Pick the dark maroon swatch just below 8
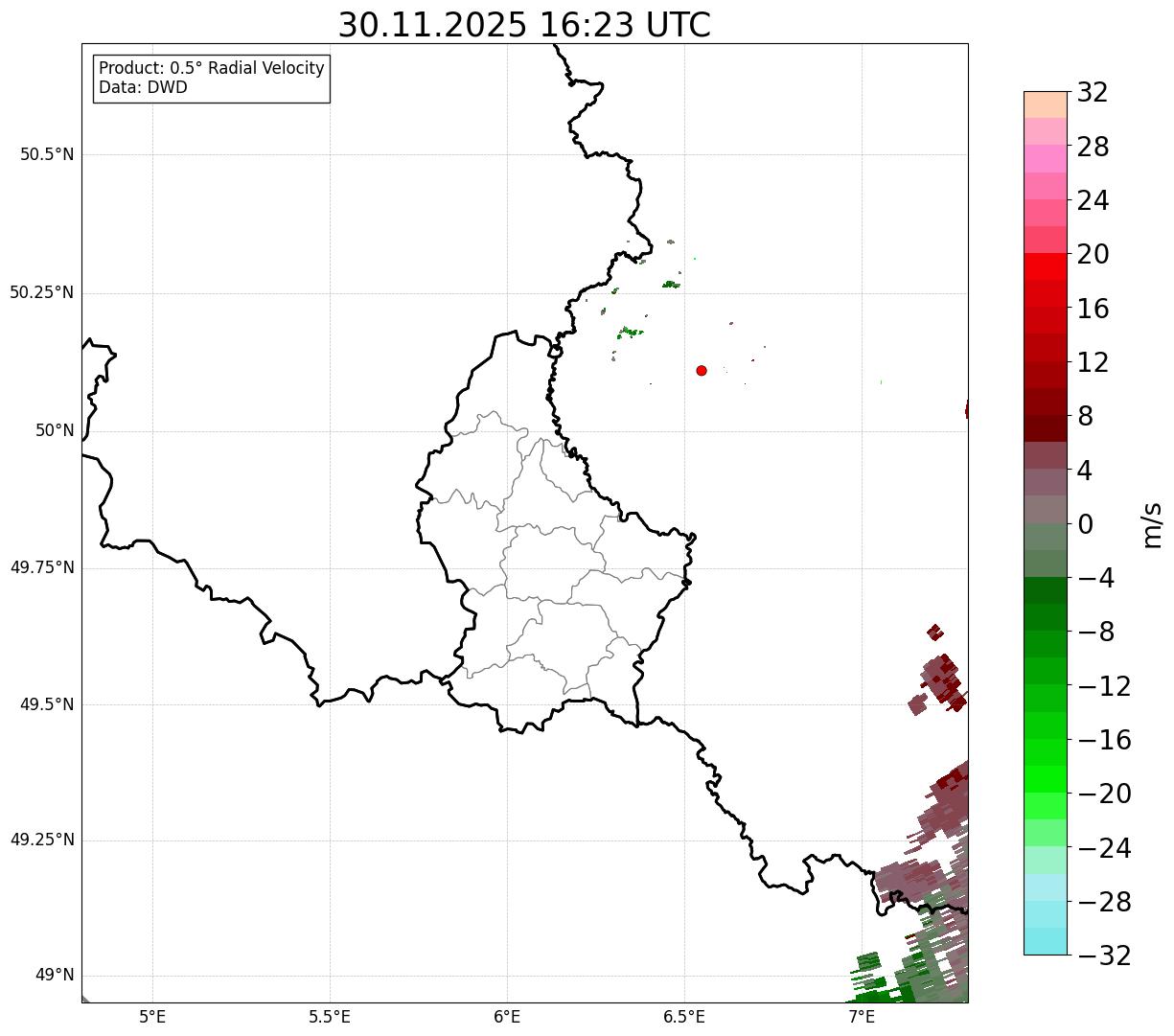Viewport: 1174px width, 1036px height. (1046, 428)
